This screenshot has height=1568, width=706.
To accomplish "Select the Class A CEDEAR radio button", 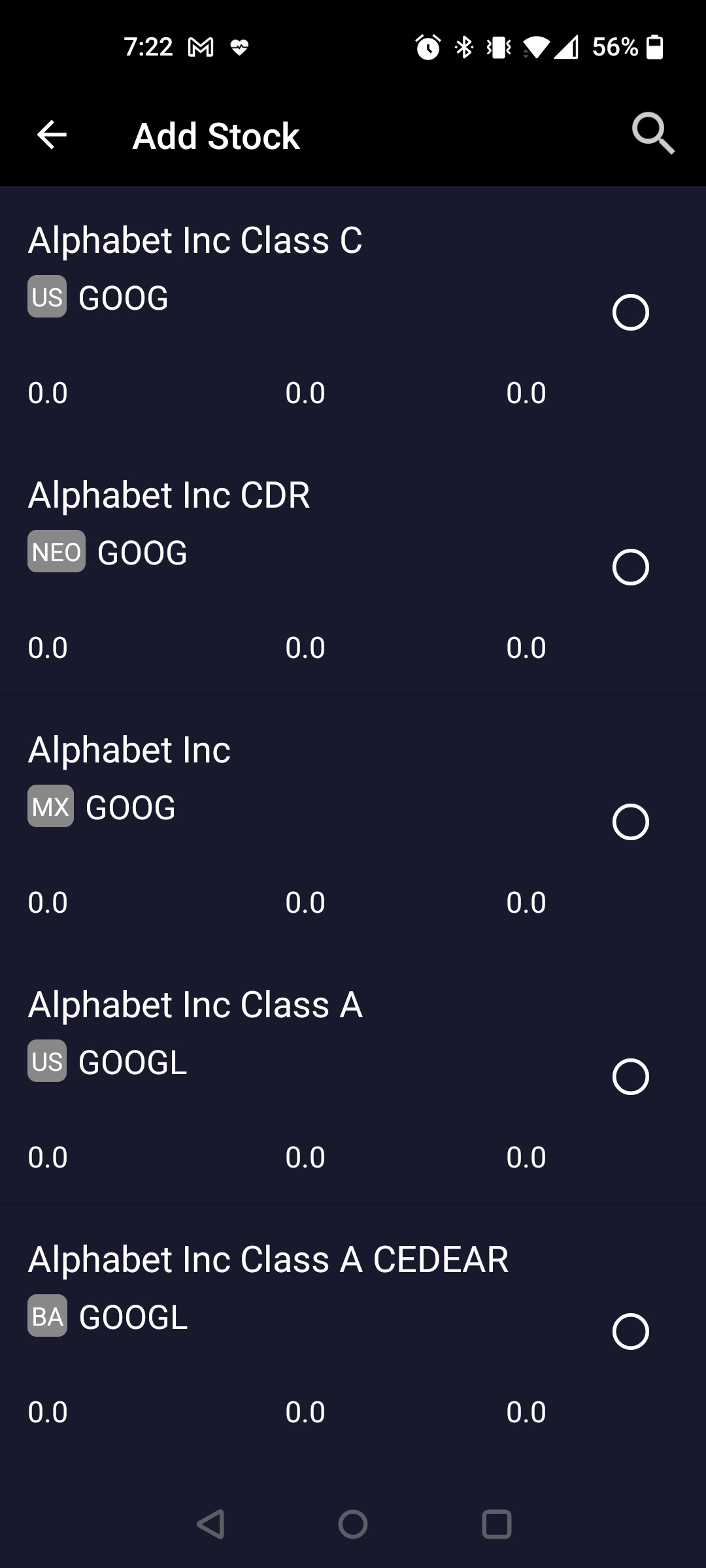I will (630, 1331).
